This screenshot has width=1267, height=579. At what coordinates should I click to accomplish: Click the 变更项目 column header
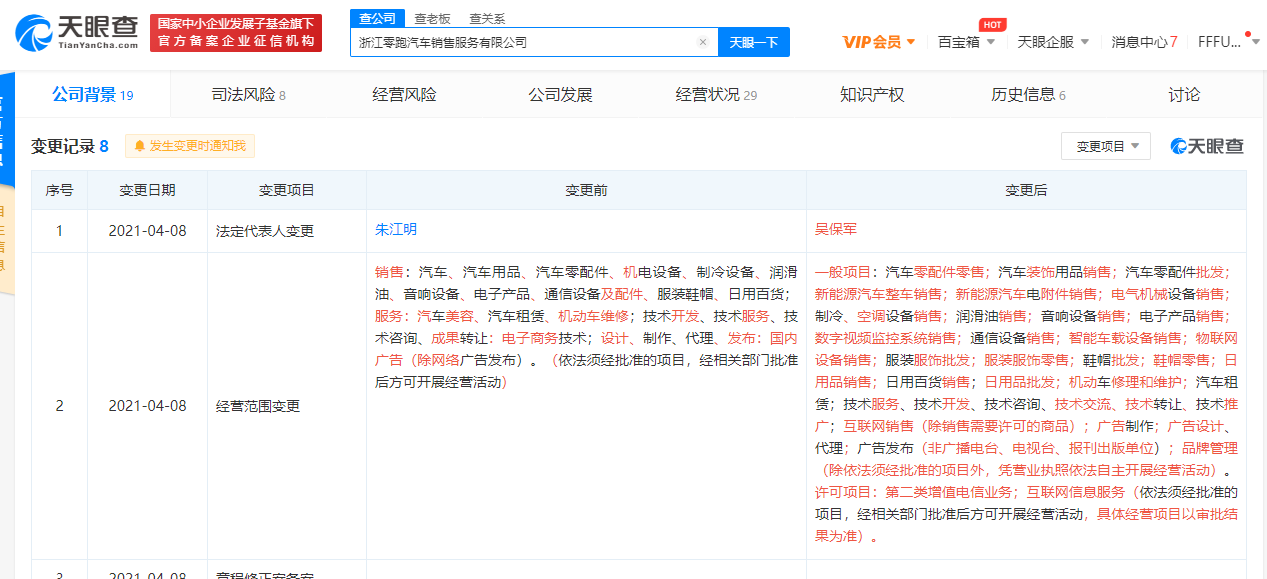click(x=286, y=190)
